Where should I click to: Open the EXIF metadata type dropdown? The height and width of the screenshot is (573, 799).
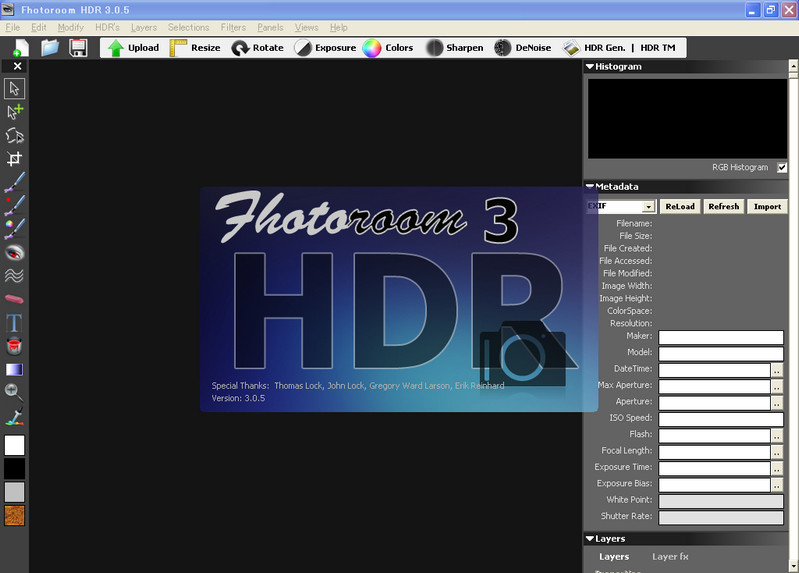click(648, 206)
